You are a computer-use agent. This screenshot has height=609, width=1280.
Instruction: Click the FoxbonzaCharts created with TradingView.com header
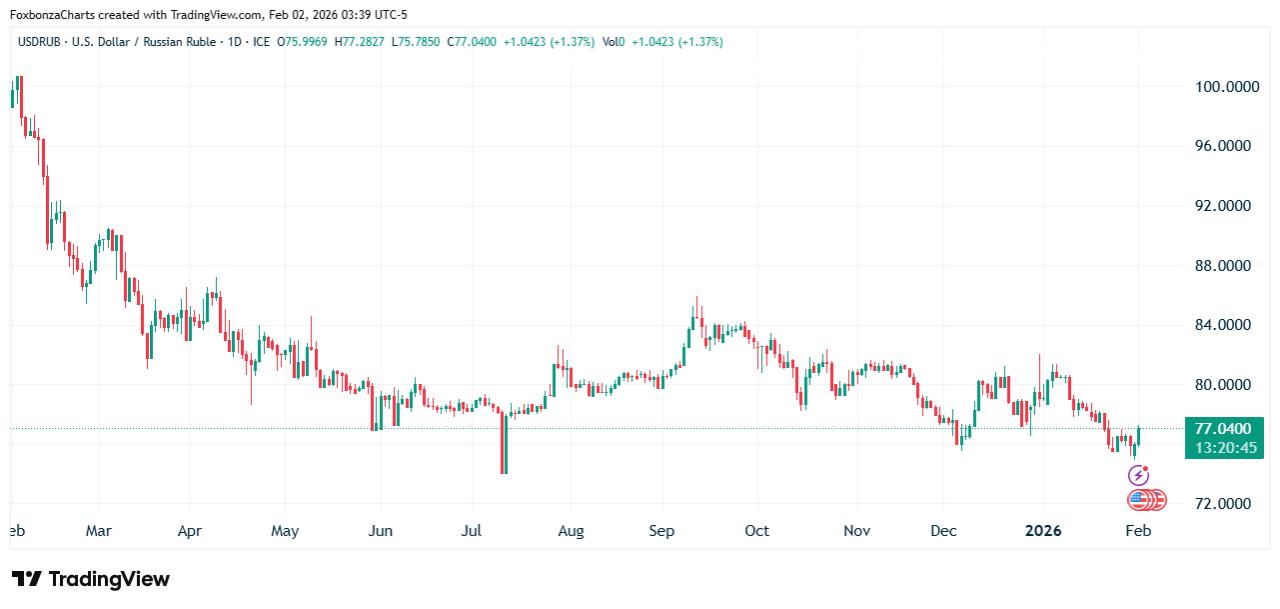[208, 14]
